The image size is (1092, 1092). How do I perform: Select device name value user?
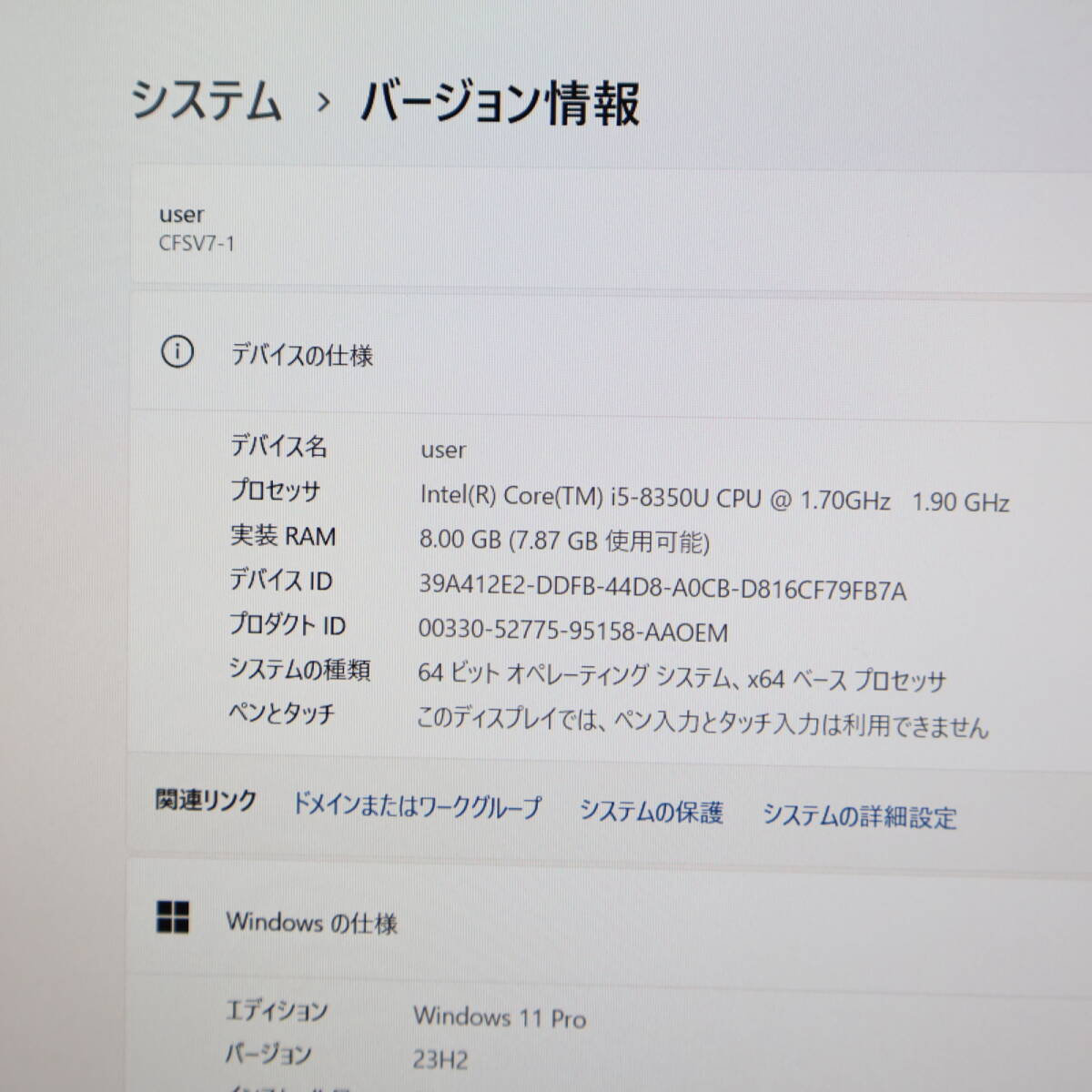coord(443,450)
